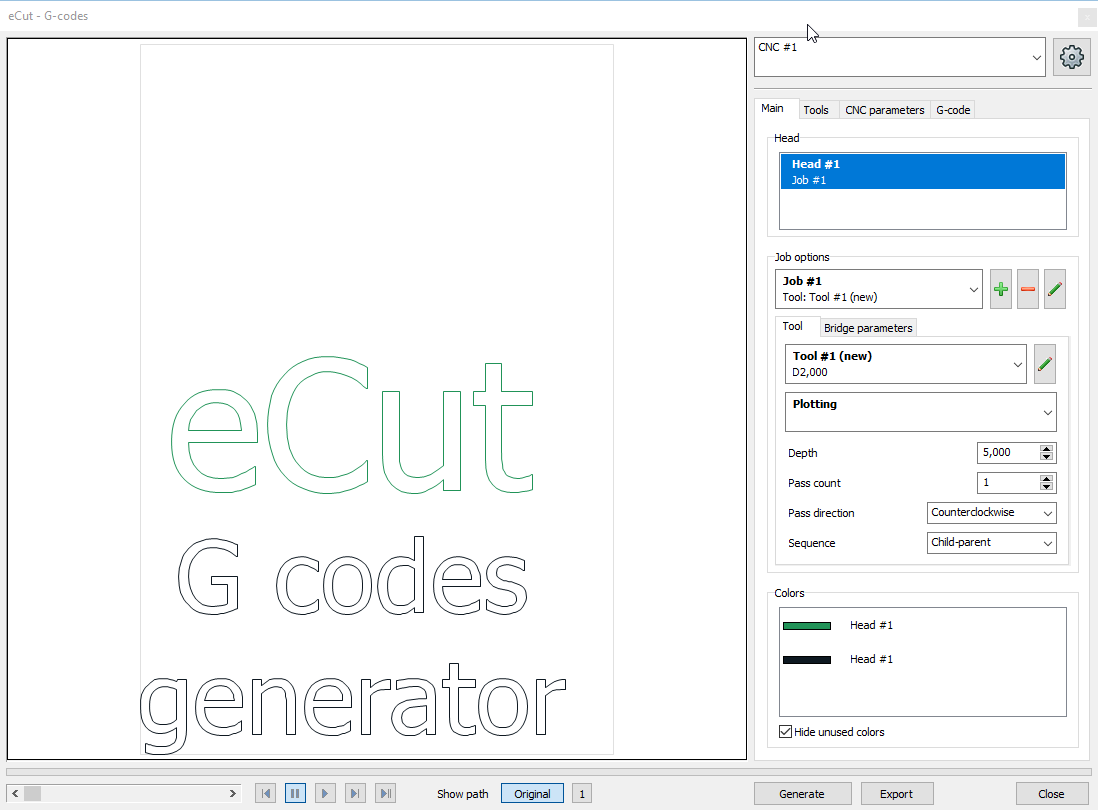Toggle Hide unused colors checkbox

(x=786, y=732)
